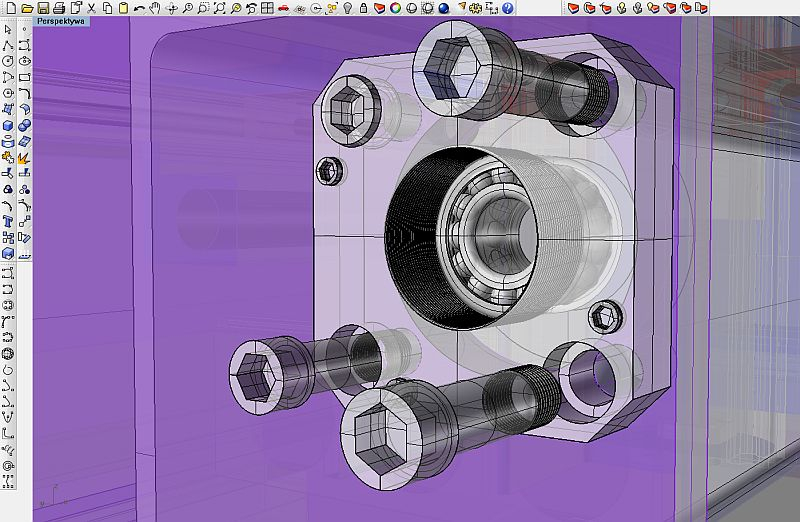Image resolution: width=800 pixels, height=522 pixels.
Task: Click the Explode icon in sidebar
Action: point(24,158)
